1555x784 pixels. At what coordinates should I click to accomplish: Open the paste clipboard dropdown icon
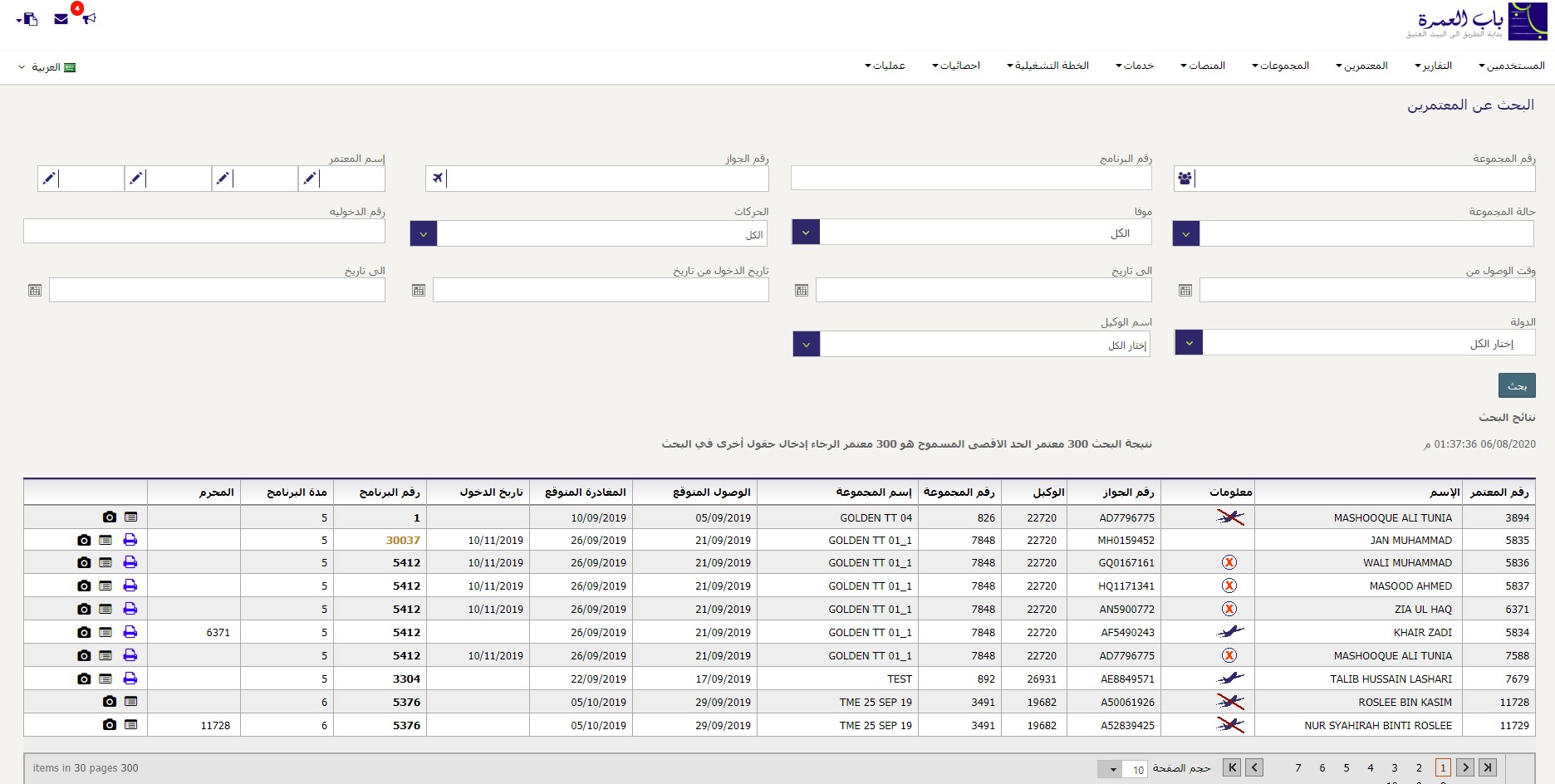click(27, 19)
